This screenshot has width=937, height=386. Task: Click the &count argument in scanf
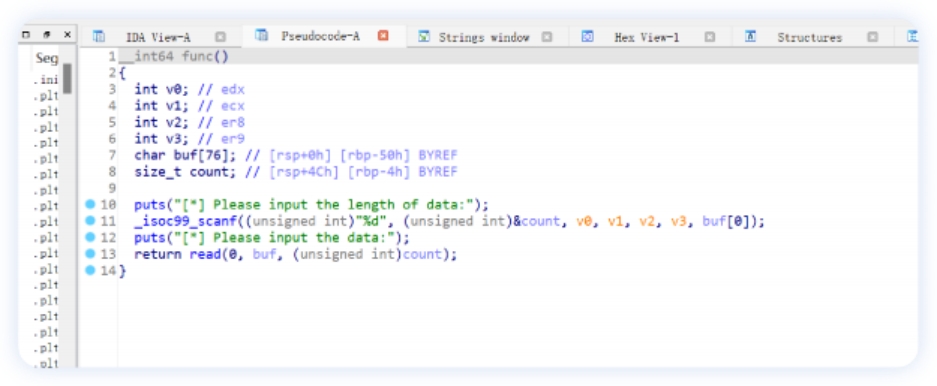tap(538, 222)
